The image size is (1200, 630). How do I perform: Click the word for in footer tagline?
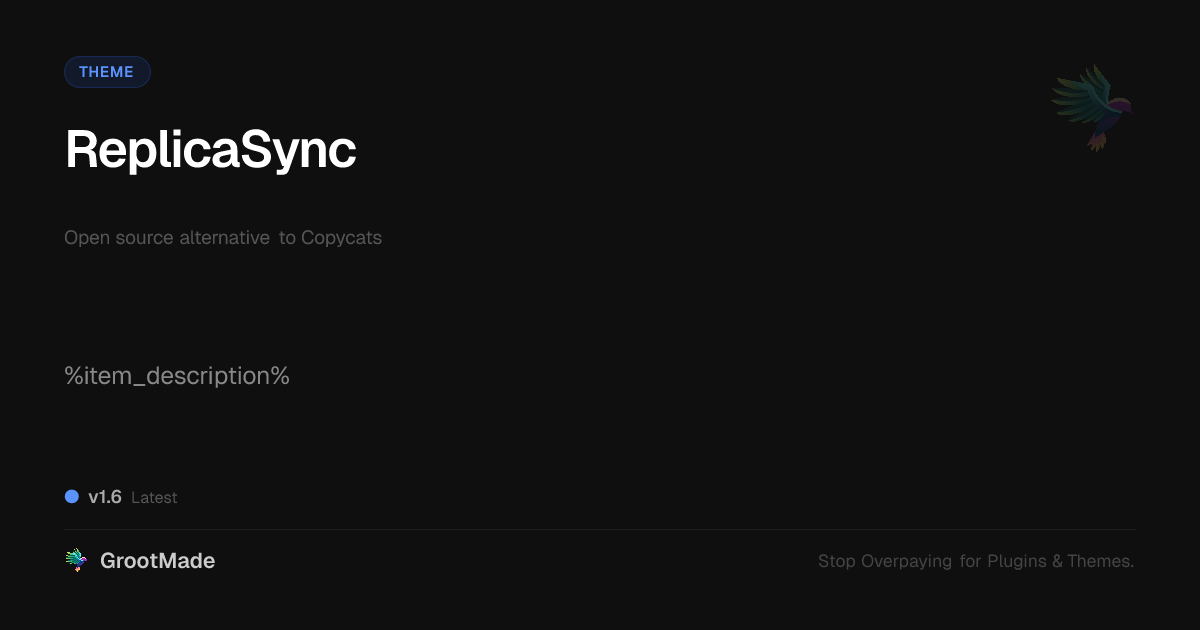click(x=970, y=561)
